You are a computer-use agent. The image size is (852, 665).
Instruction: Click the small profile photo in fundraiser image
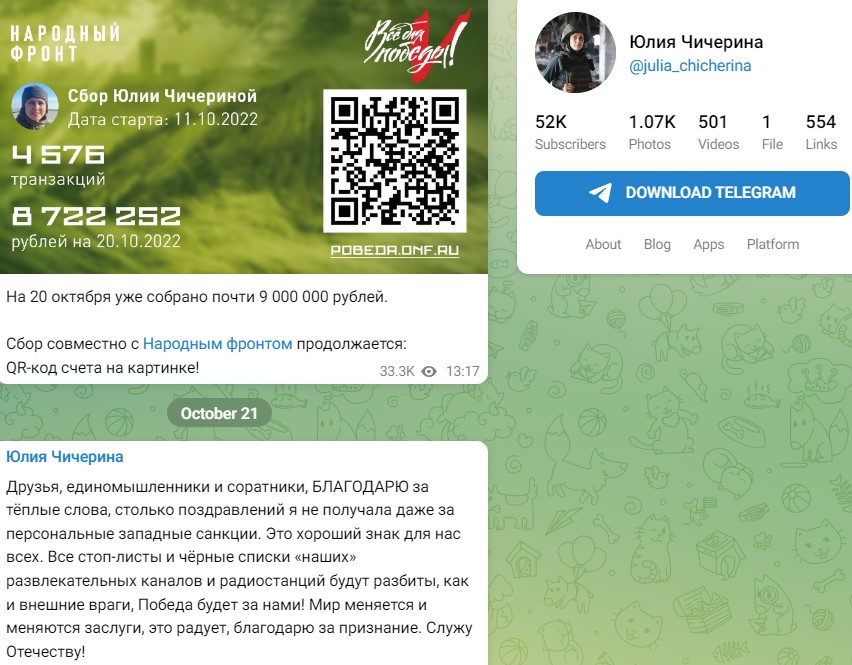(35, 106)
